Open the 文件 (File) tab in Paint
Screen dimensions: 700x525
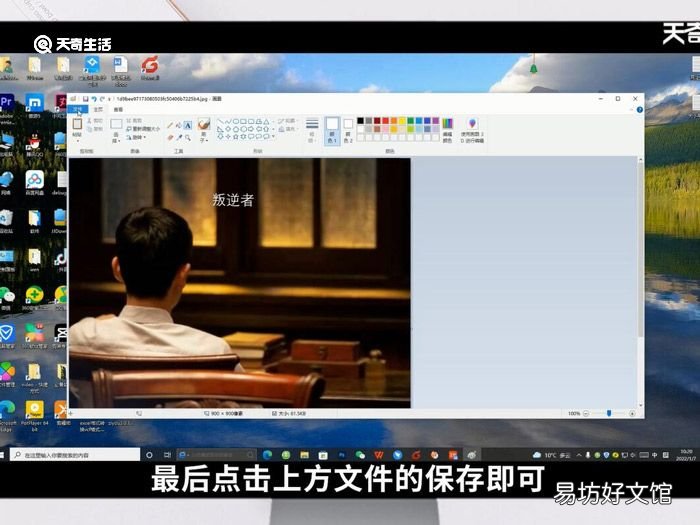[x=78, y=109]
